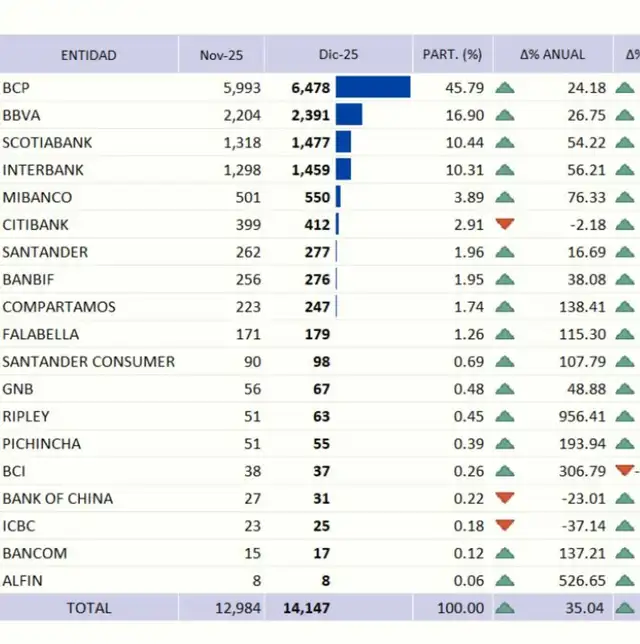
Task: Select the ENTIDAD column header
Action: (x=88, y=55)
